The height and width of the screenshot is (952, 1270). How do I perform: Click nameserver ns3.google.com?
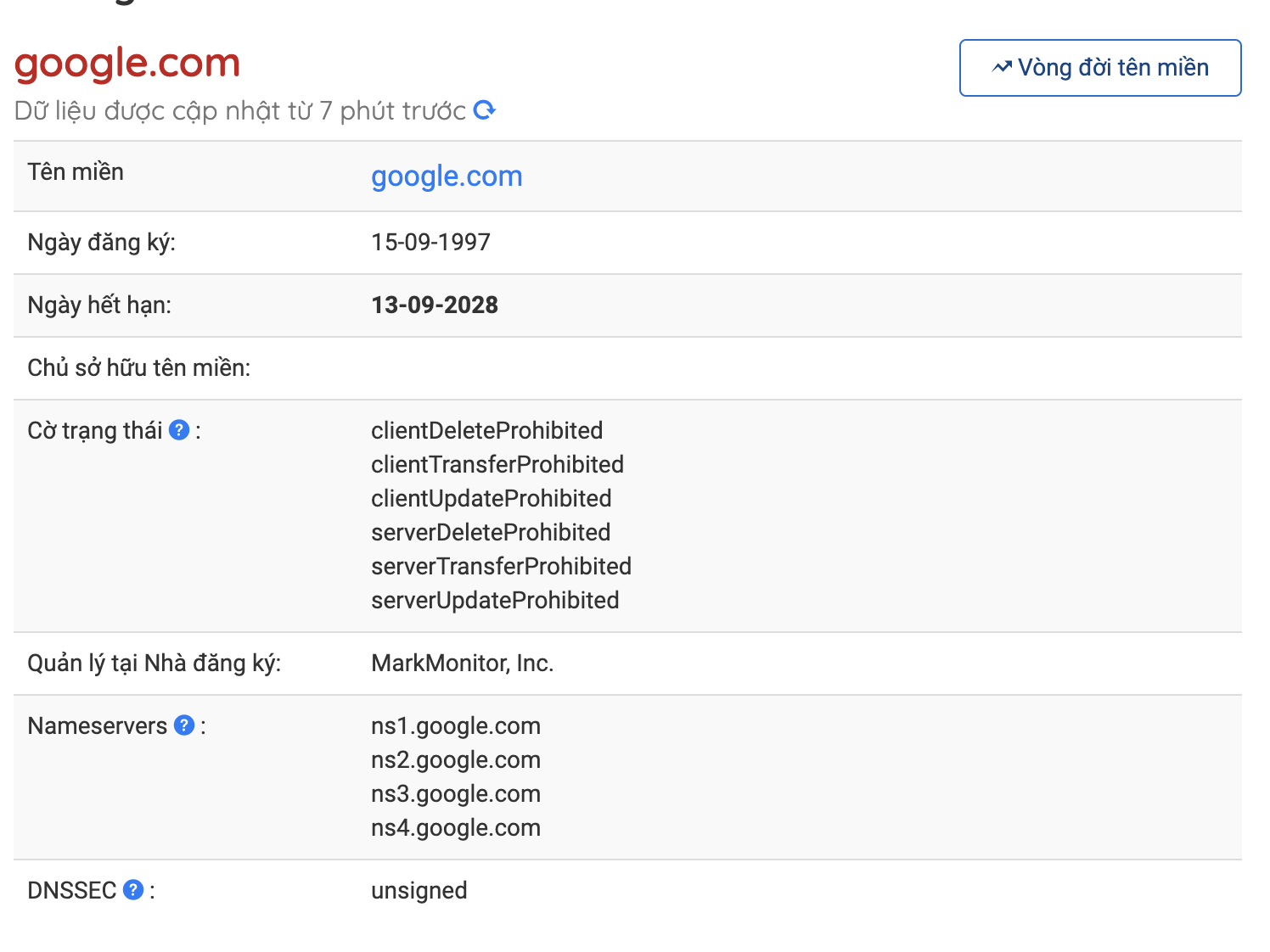[x=456, y=794]
